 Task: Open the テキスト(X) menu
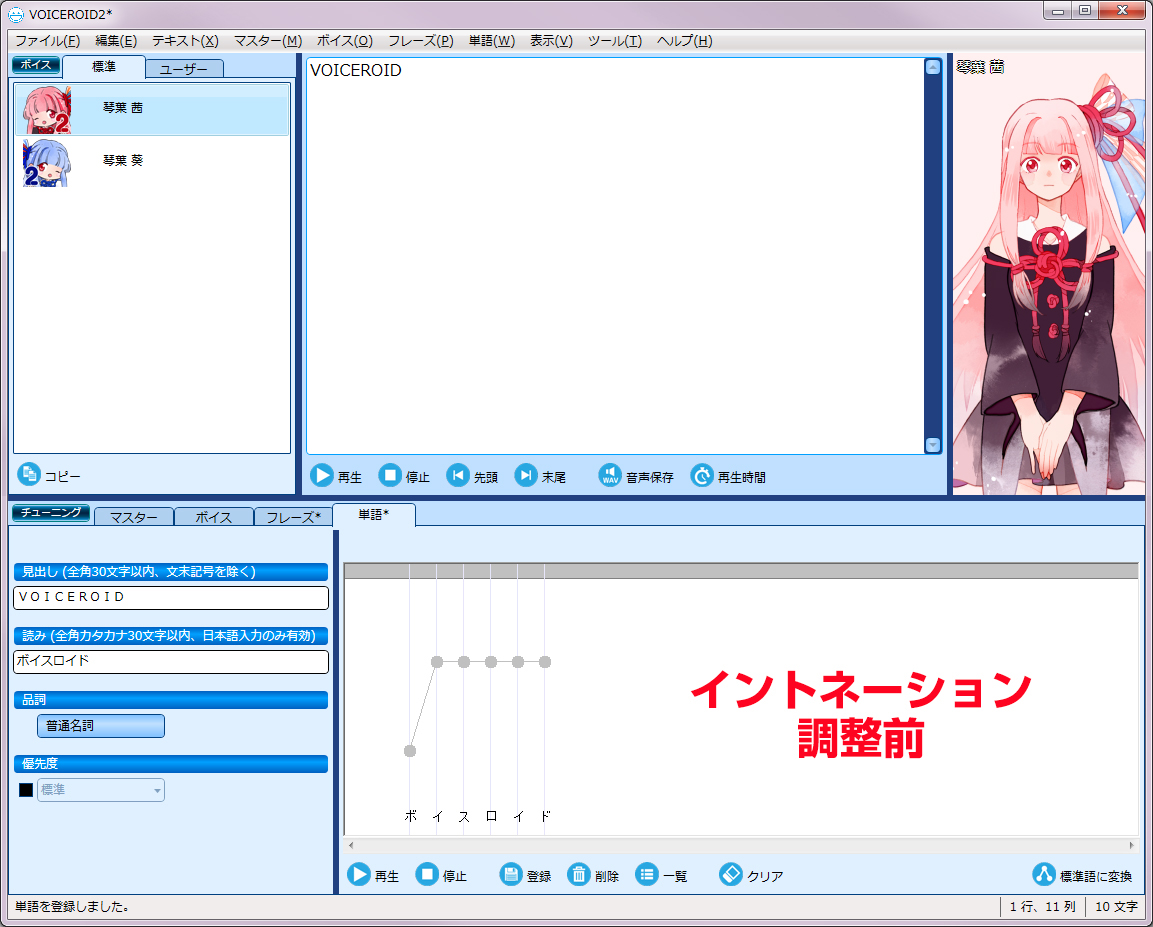185,40
